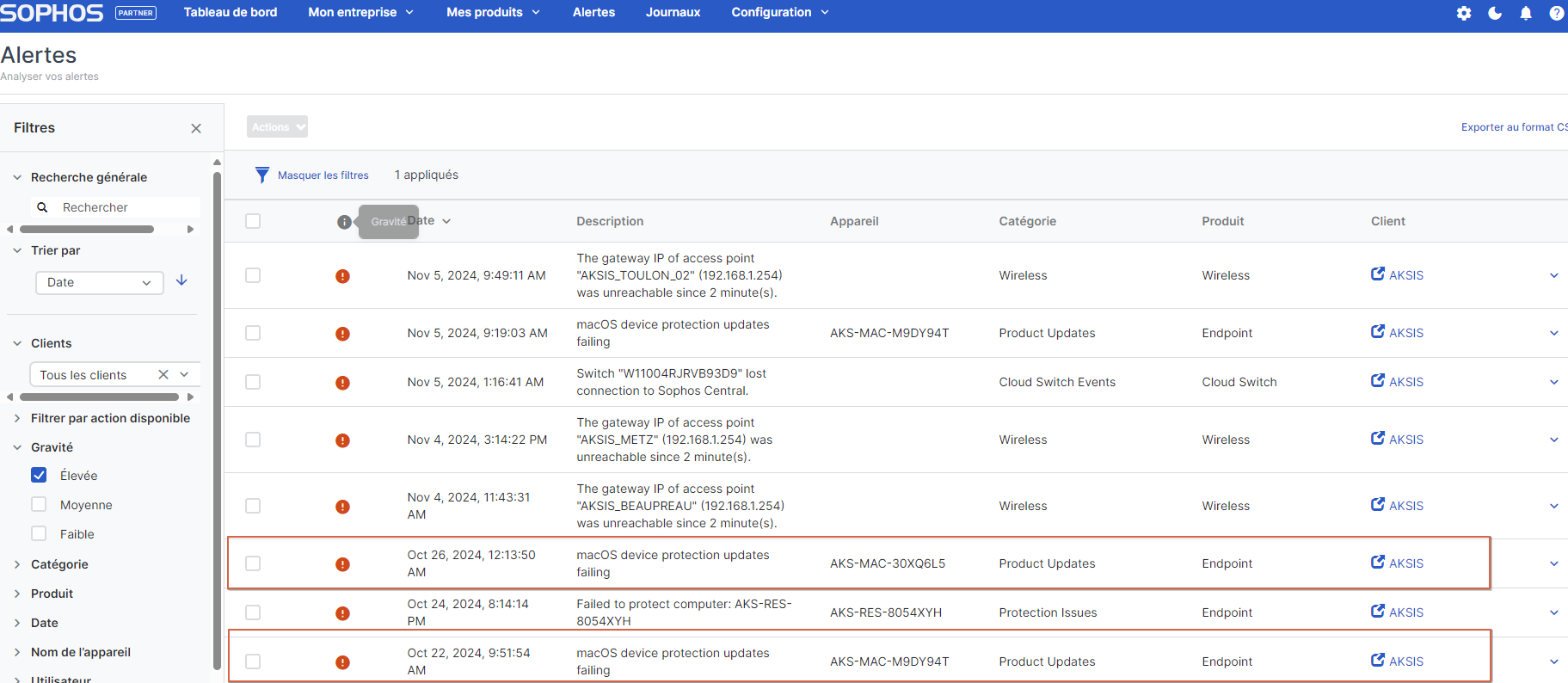Screen dimensions: 1568x683
Task: Click severity icon for AKSIS_METZ alert
Action: pos(342,440)
